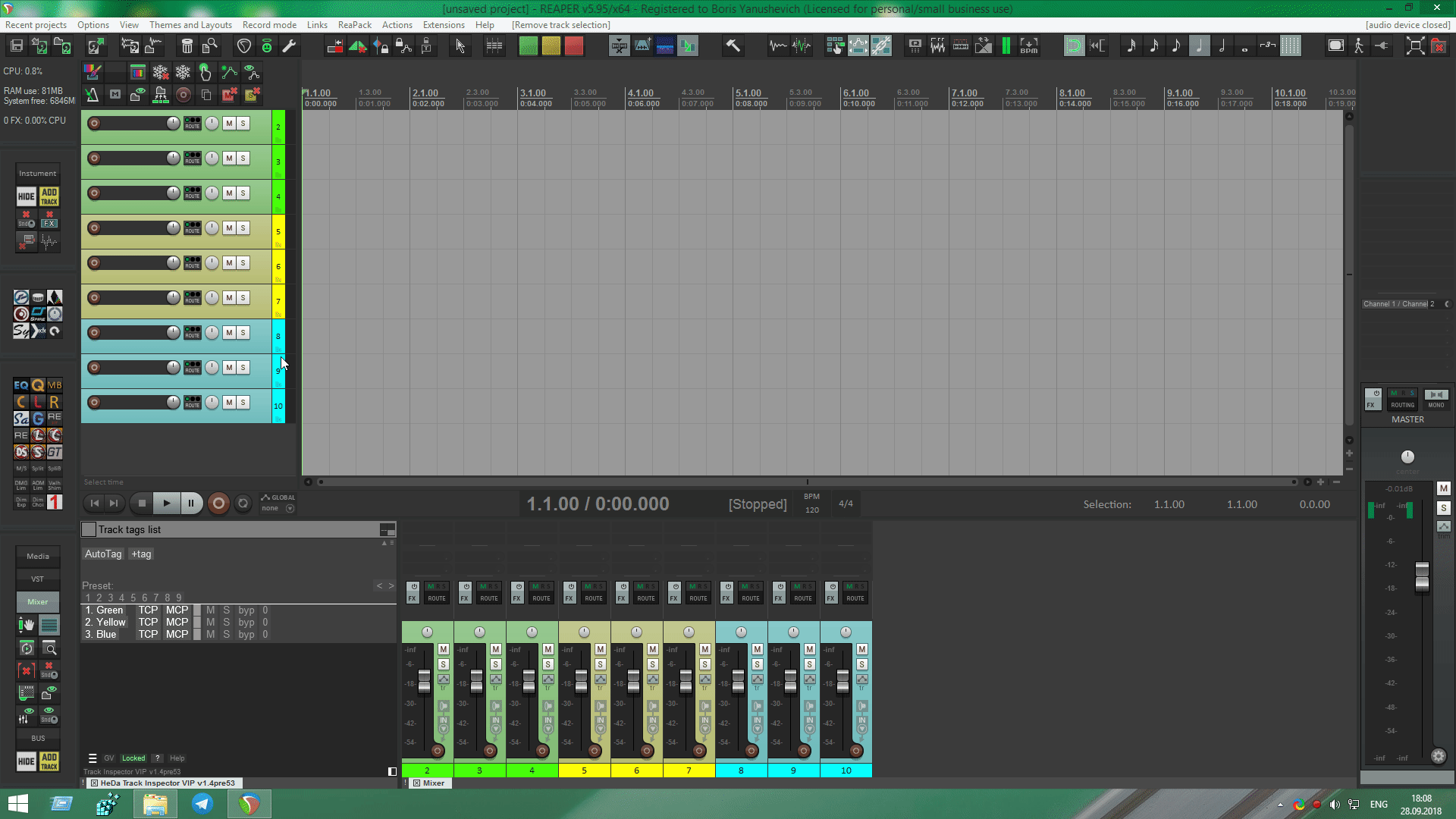Click the wrench settings toolbar icon

(x=289, y=46)
